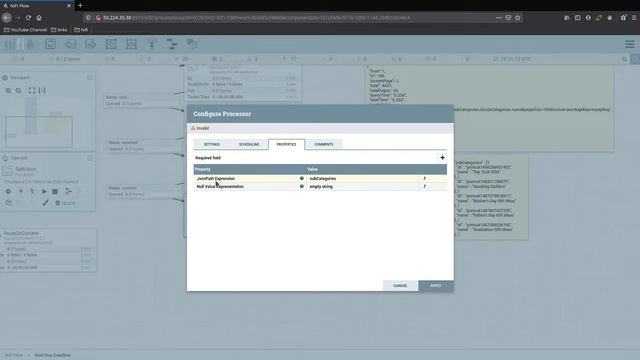The width and height of the screenshot is (640, 360).
Task: Zoom in on the Navigate panel
Action: 8,91
